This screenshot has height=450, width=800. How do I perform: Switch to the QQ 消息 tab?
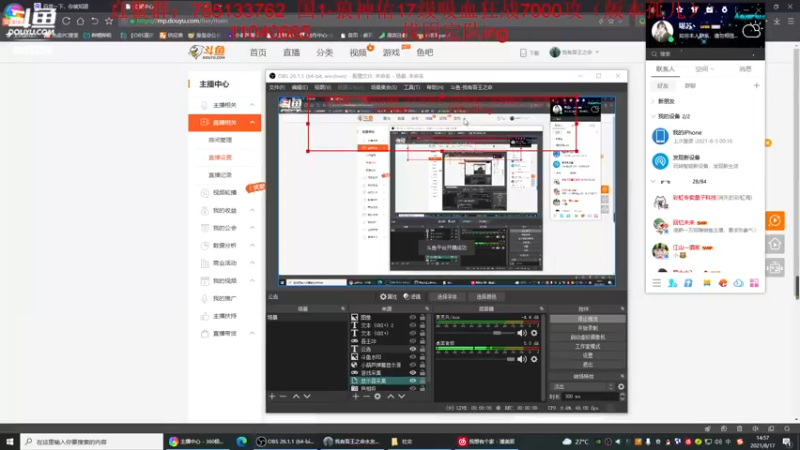(745, 69)
